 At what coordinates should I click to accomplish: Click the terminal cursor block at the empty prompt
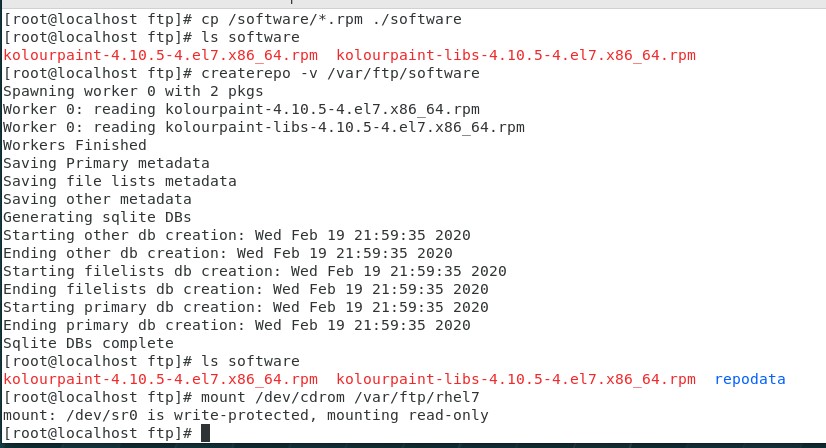coord(205,433)
